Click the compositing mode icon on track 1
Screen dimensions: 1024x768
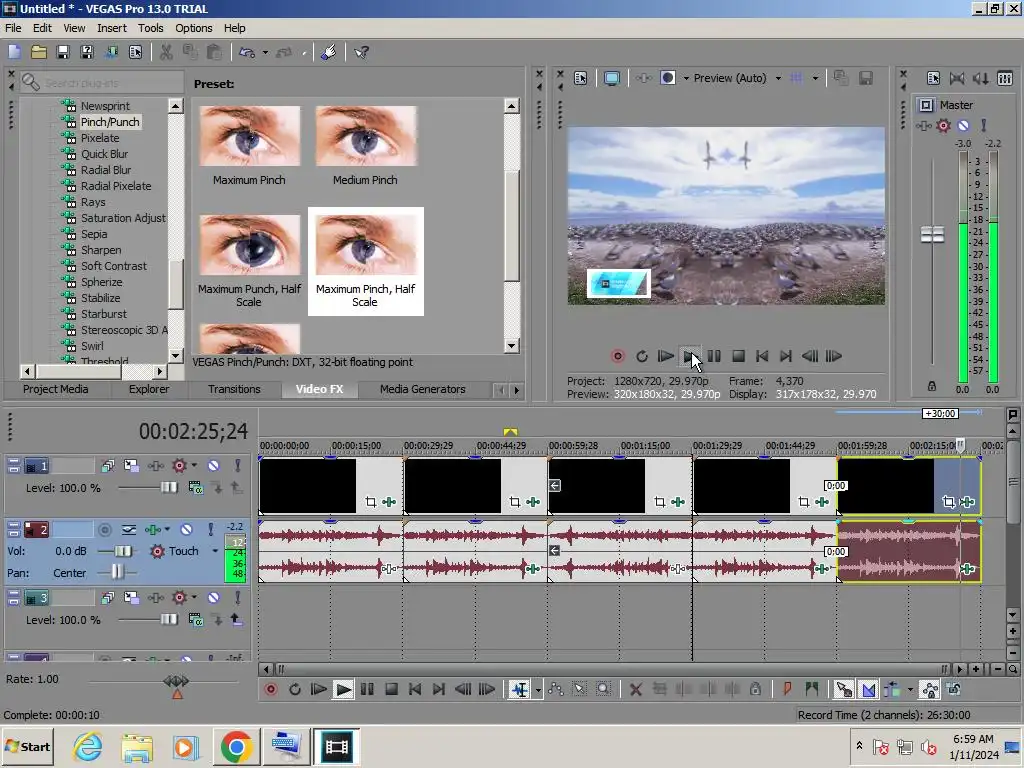[195, 487]
